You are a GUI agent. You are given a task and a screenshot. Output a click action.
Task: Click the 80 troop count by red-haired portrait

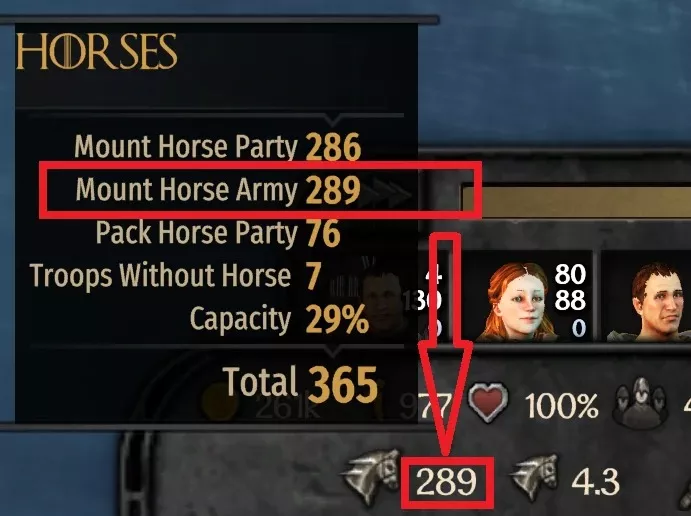click(570, 274)
